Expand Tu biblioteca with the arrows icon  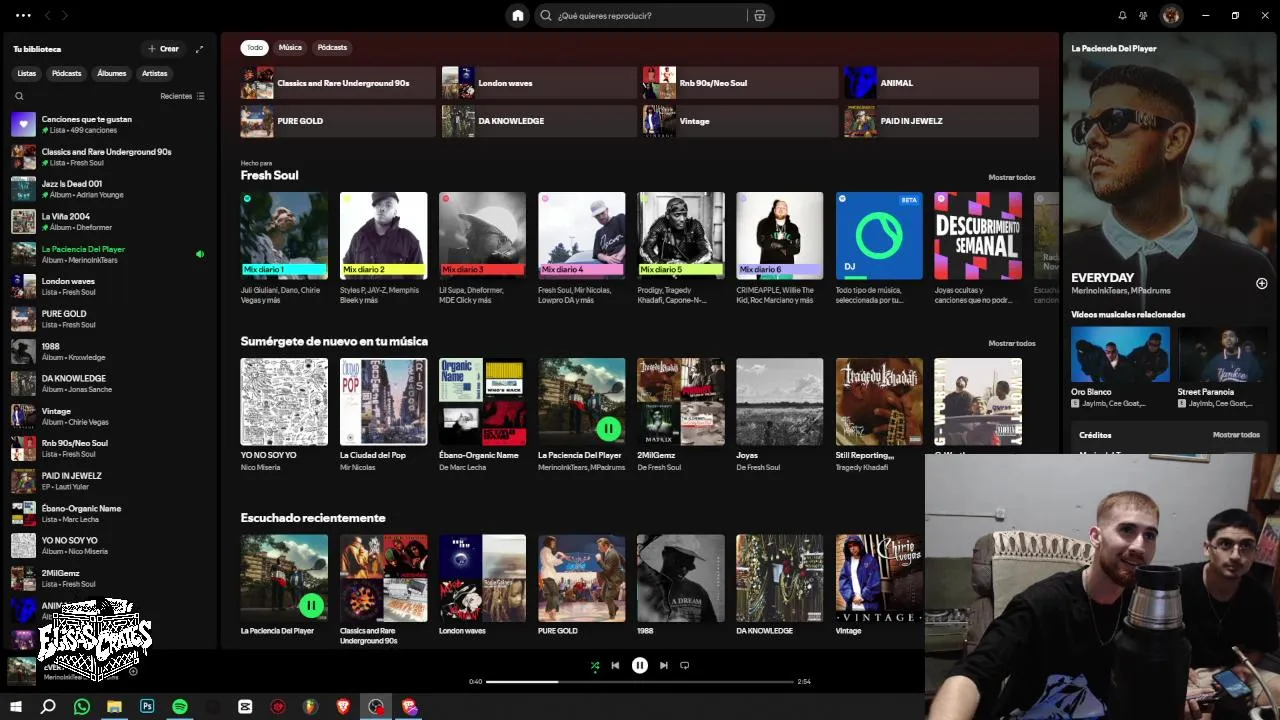pyautogui.click(x=199, y=48)
